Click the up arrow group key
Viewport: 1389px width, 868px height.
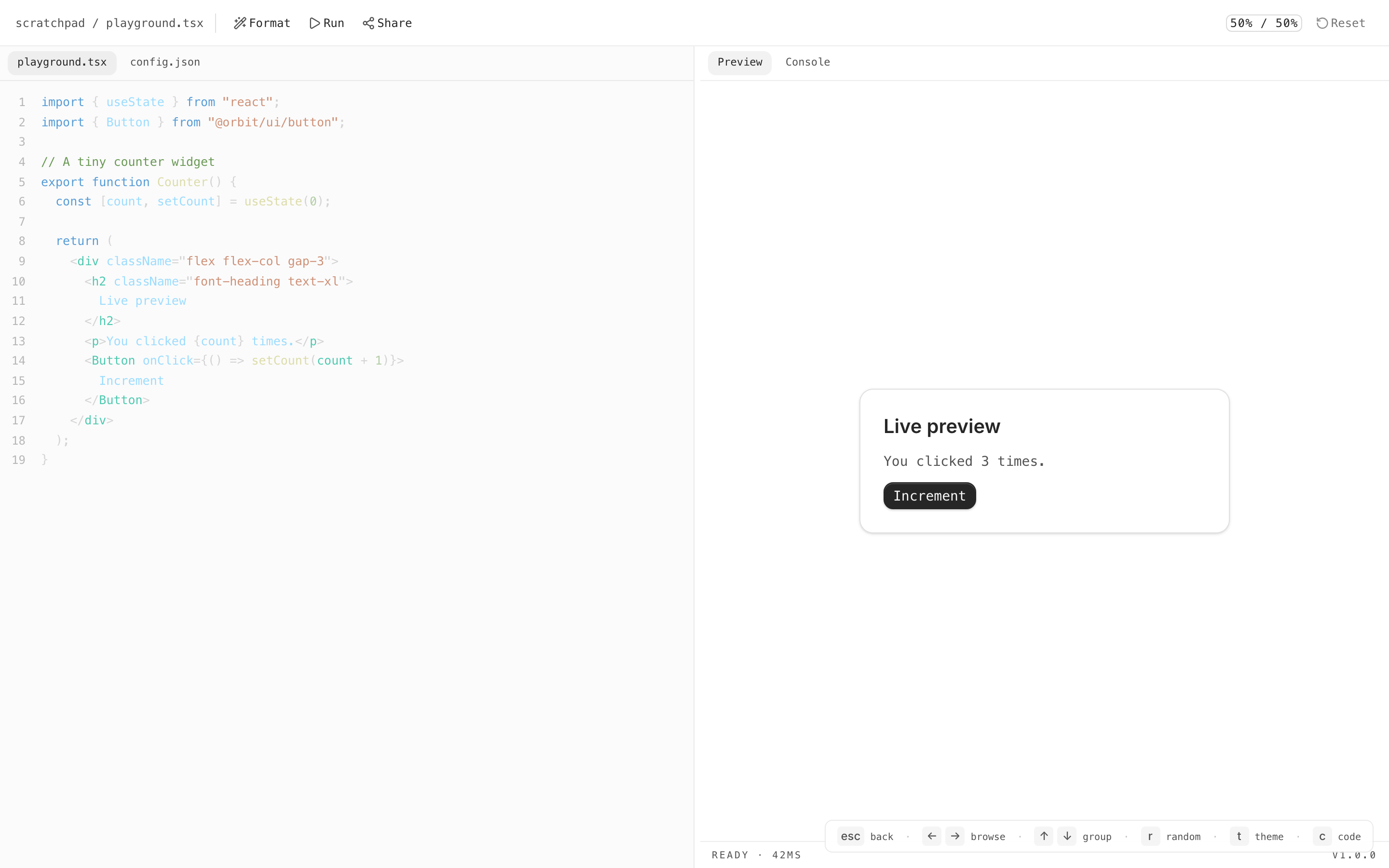1044,836
